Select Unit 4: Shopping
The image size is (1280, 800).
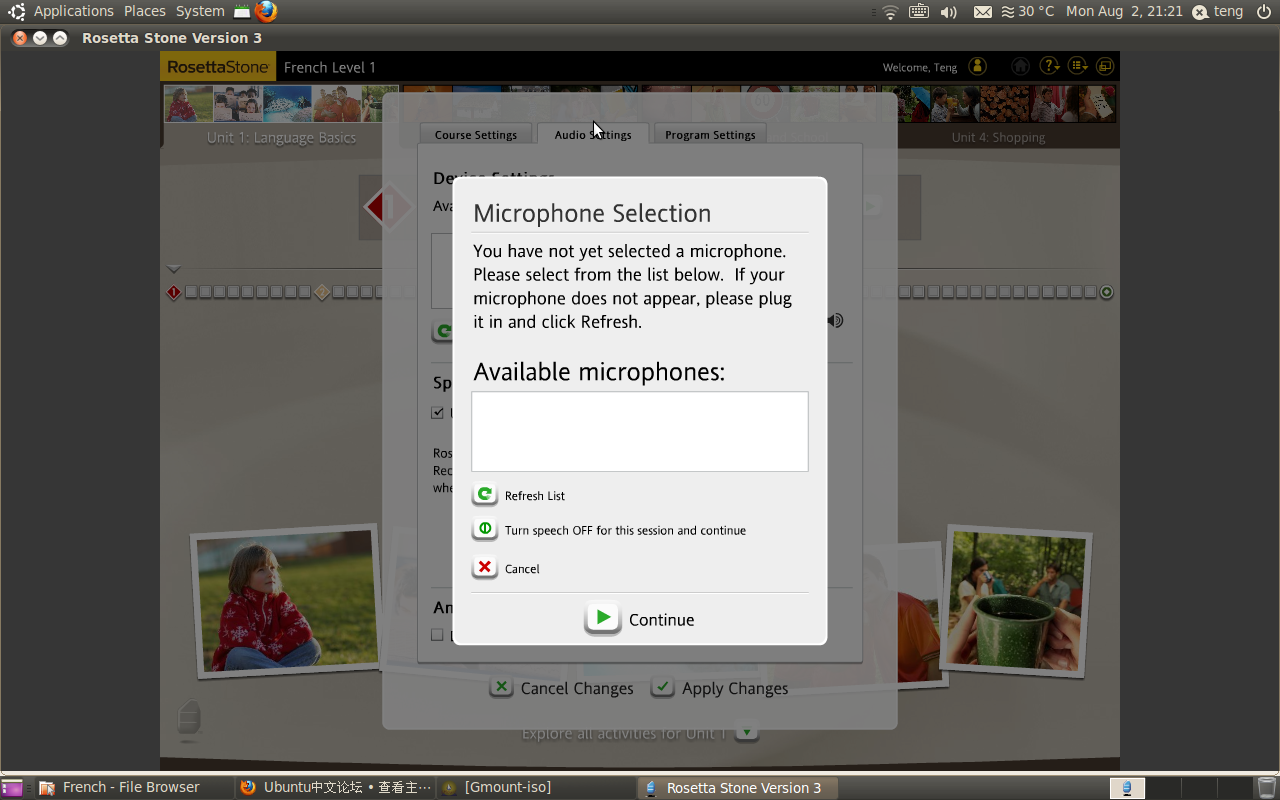point(998,138)
